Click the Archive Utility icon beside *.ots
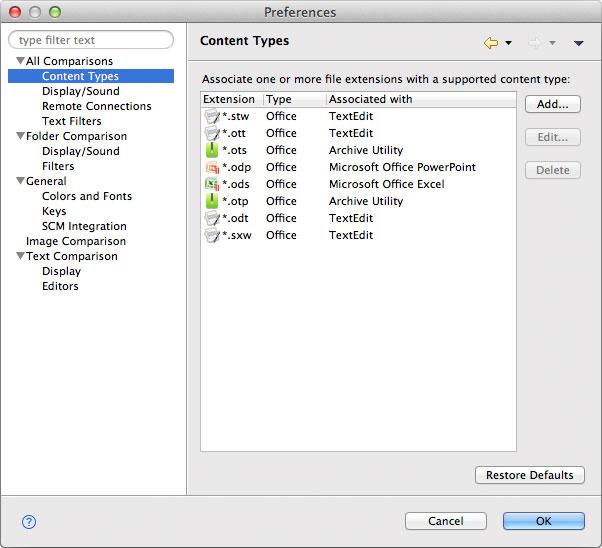The width and height of the screenshot is (602, 548). [211, 150]
